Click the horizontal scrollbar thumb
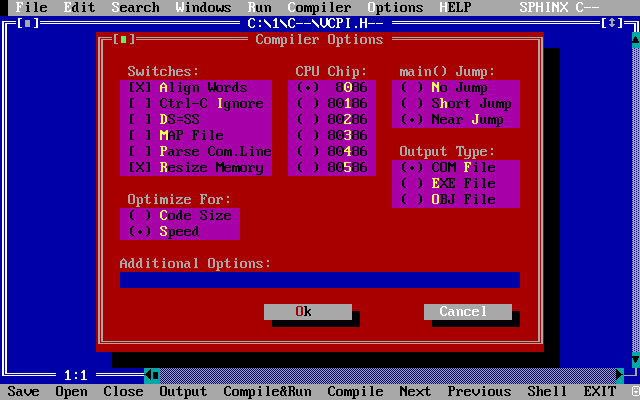This screenshot has height=400, width=640. click(x=156, y=375)
